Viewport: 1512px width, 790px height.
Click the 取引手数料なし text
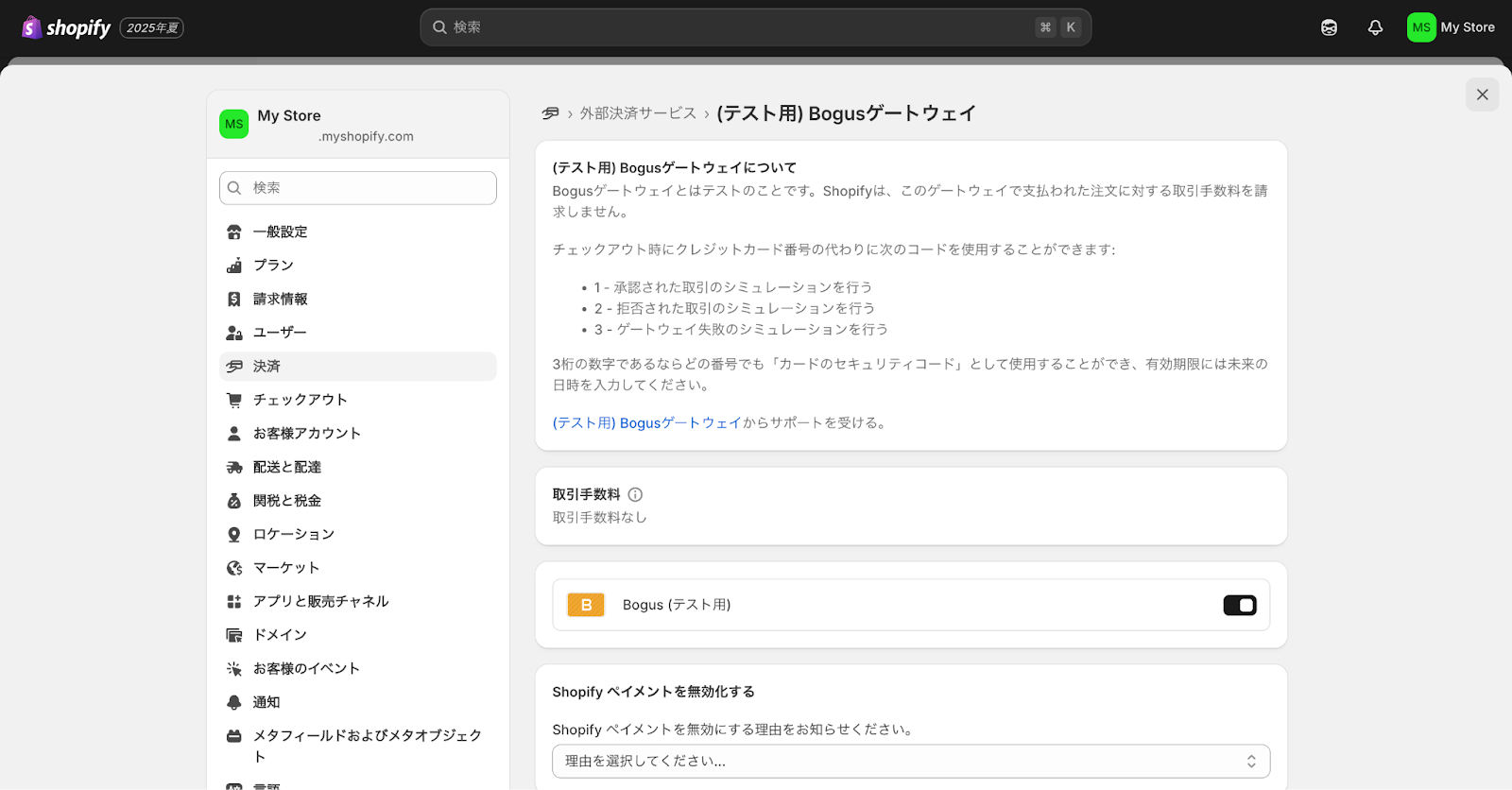[x=599, y=518]
